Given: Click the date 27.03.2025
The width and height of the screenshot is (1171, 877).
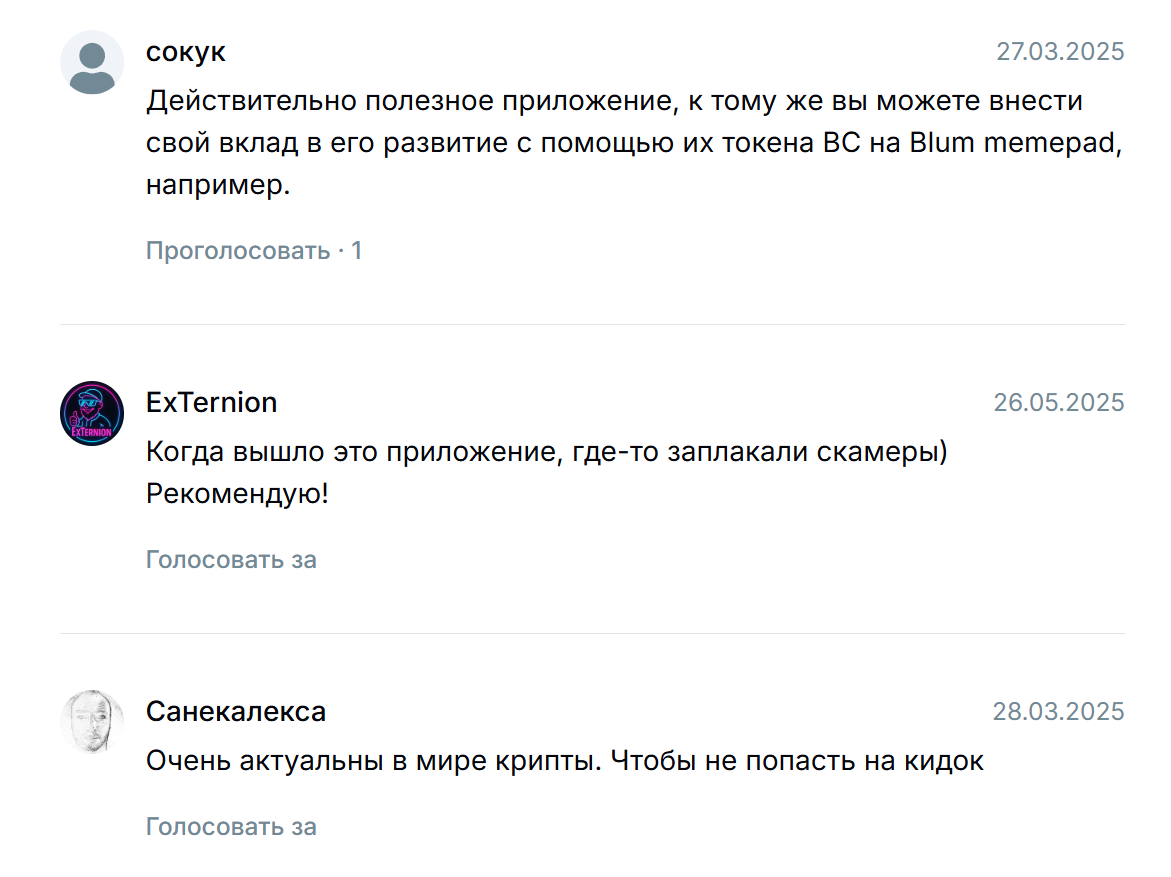Looking at the screenshot, I should tap(1060, 52).
